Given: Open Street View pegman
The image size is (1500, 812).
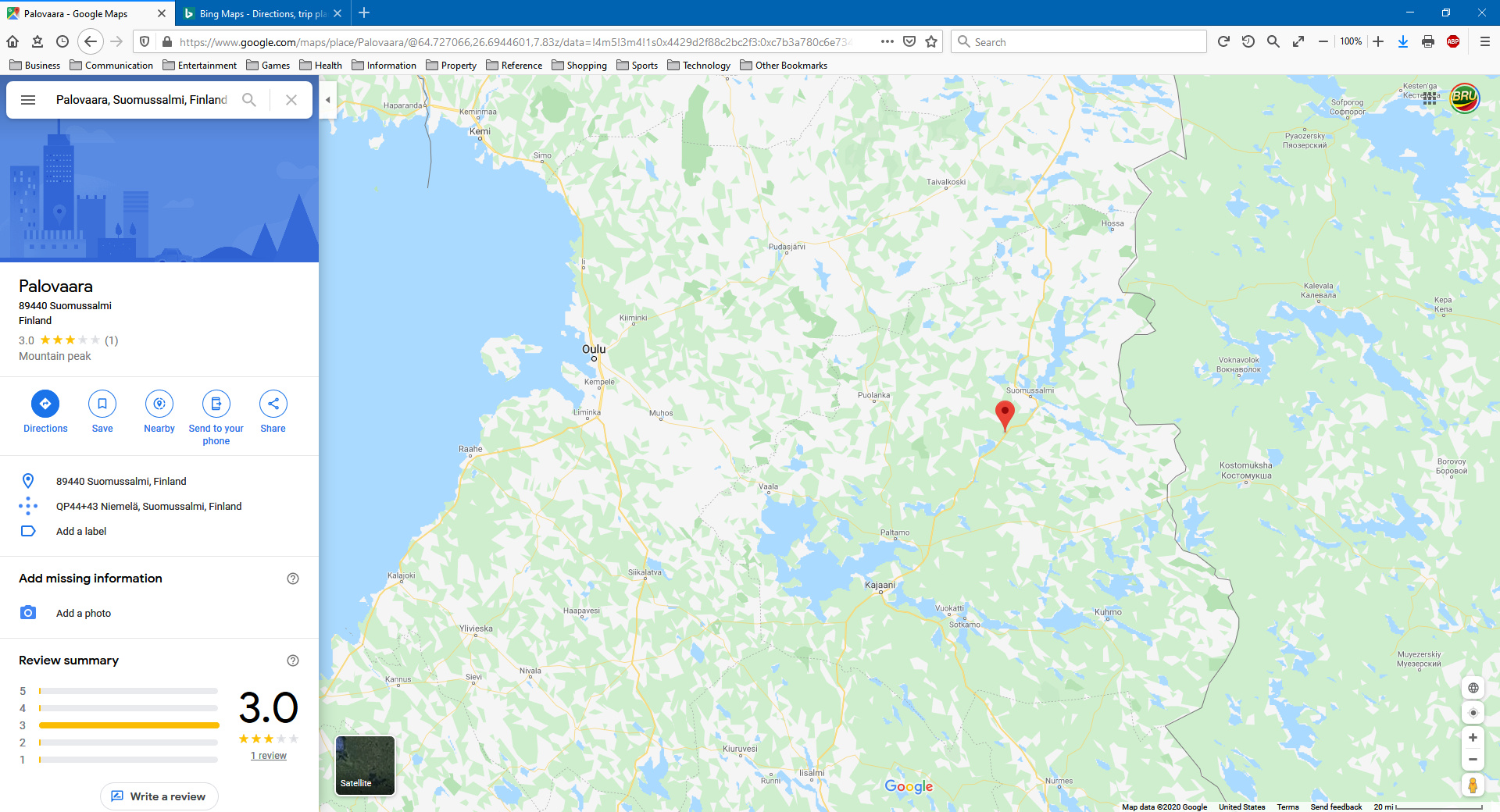Looking at the screenshot, I should pyautogui.click(x=1473, y=785).
